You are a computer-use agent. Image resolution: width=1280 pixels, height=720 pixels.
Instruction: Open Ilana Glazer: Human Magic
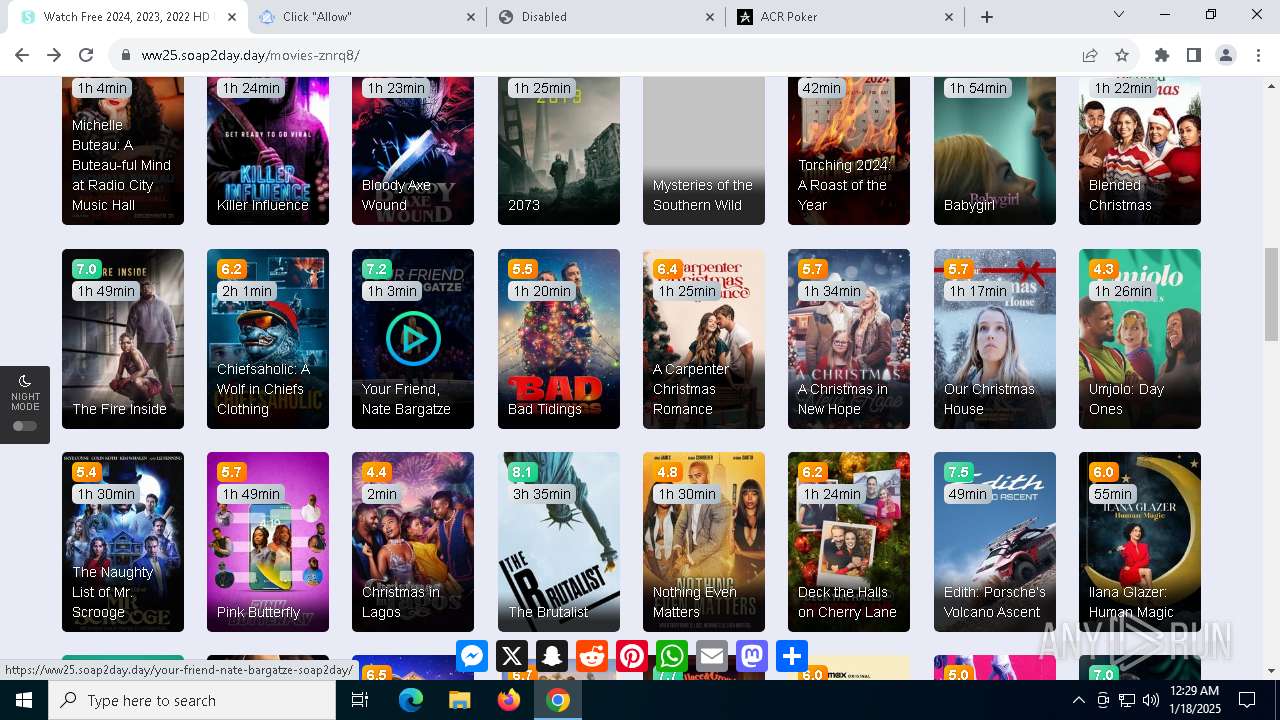click(1140, 542)
